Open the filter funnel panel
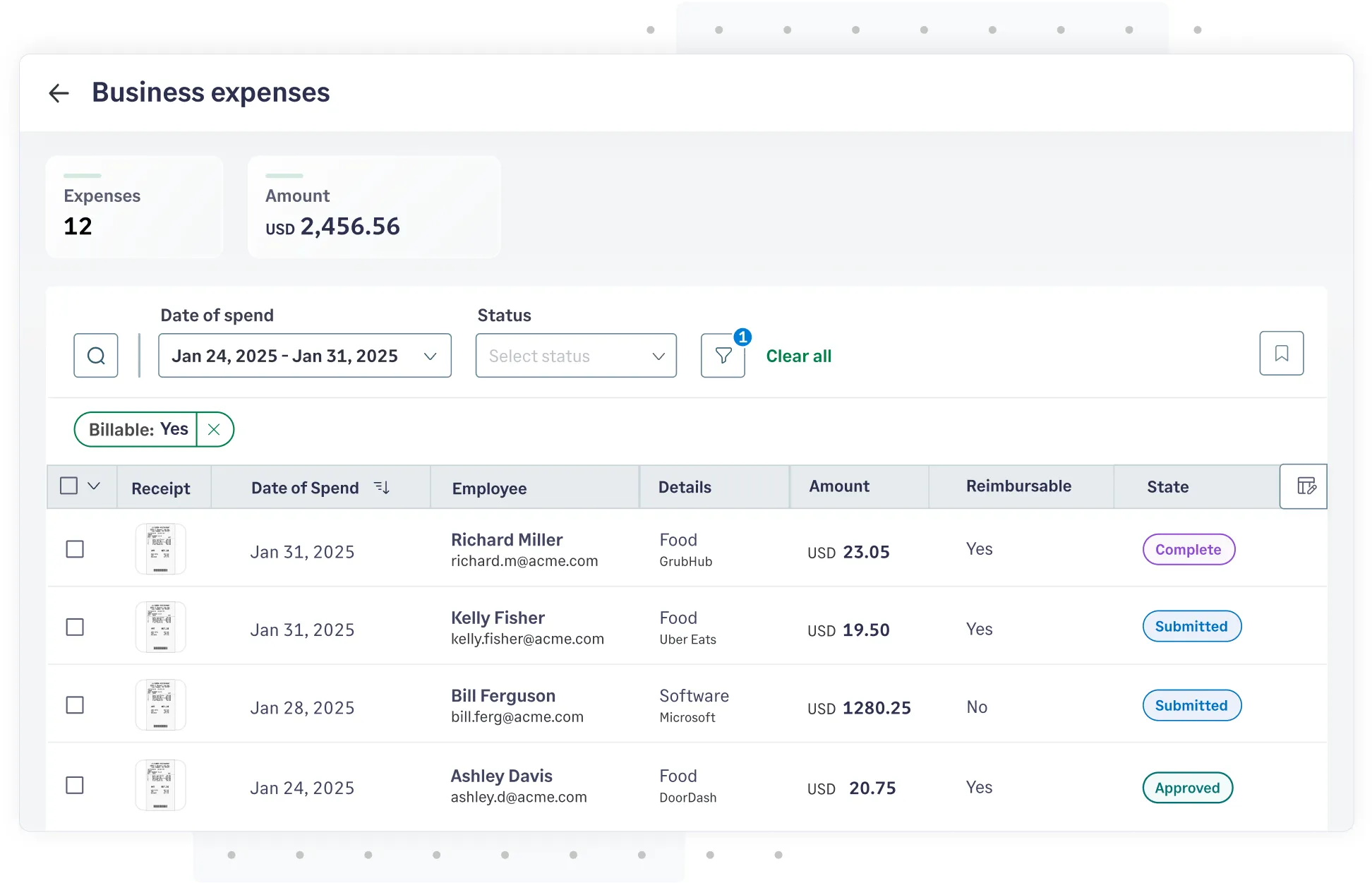Screen dimensions: 1372x883 click(x=723, y=355)
